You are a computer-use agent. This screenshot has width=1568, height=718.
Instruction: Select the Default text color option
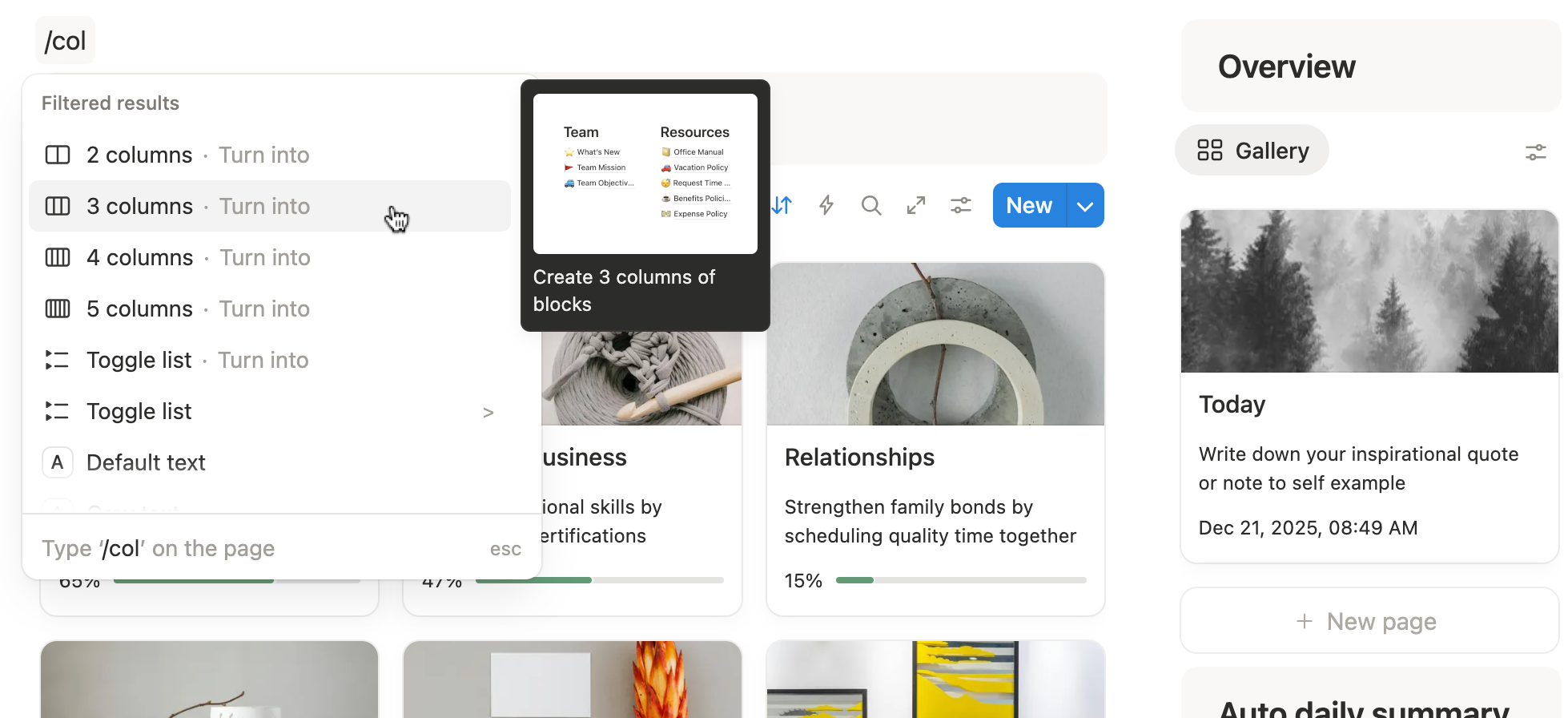pos(270,462)
